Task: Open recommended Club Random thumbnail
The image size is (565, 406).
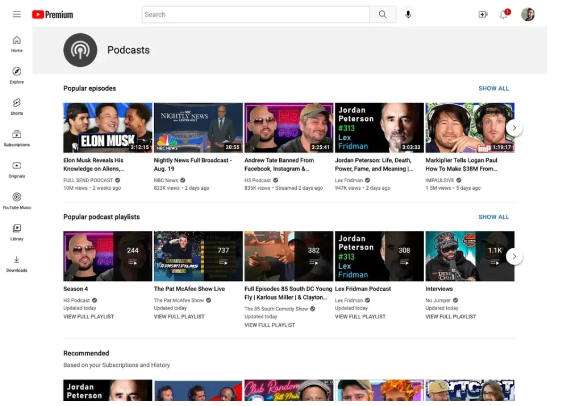Action: (289, 390)
